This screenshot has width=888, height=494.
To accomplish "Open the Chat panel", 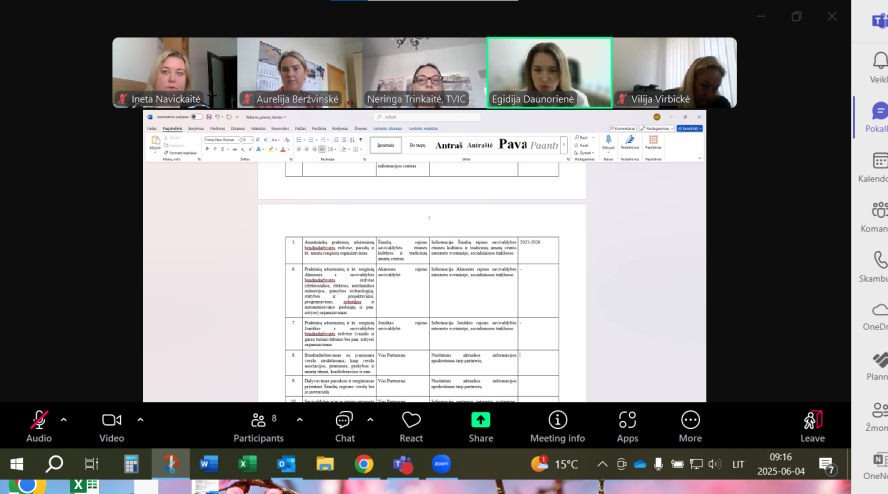I will pyautogui.click(x=344, y=427).
